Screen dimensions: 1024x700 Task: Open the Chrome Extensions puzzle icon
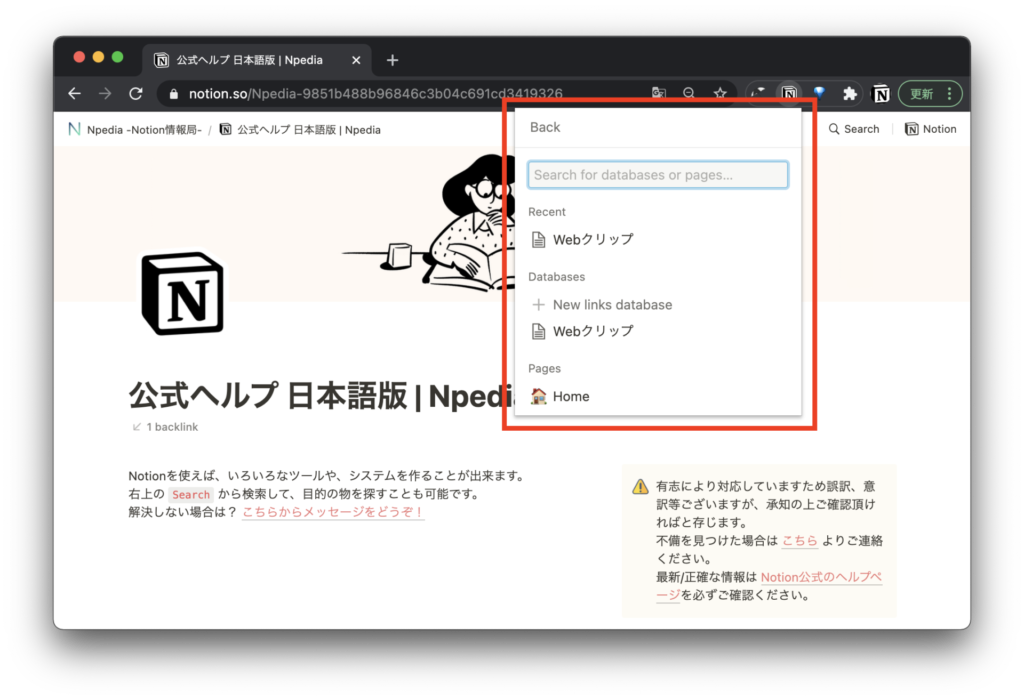[x=849, y=93]
